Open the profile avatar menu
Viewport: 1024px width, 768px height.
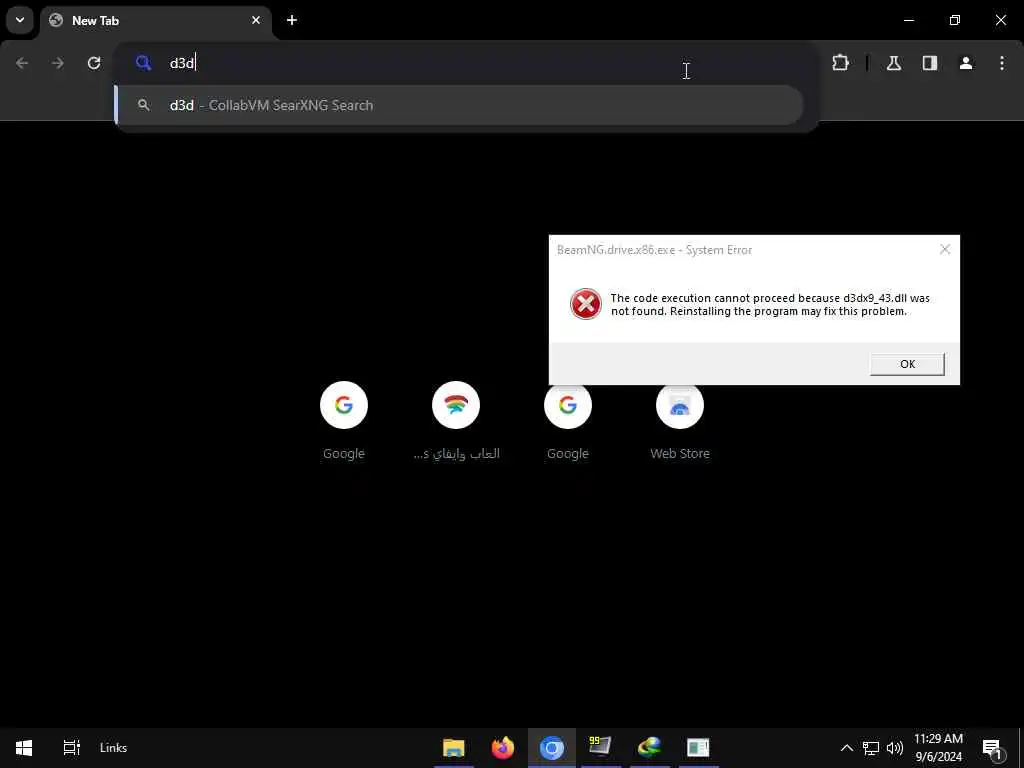point(966,63)
